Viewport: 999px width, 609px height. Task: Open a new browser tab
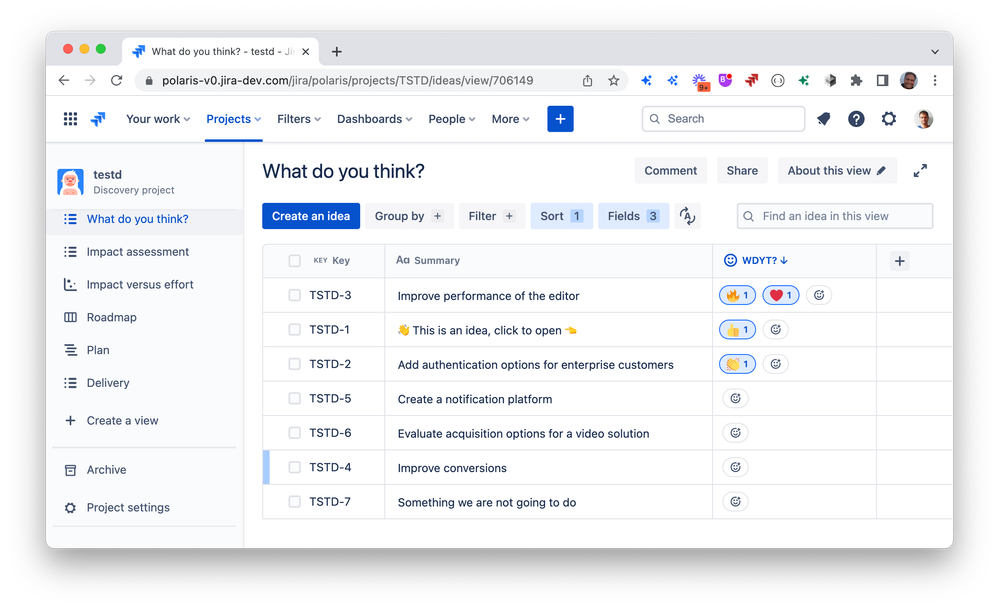click(x=337, y=52)
